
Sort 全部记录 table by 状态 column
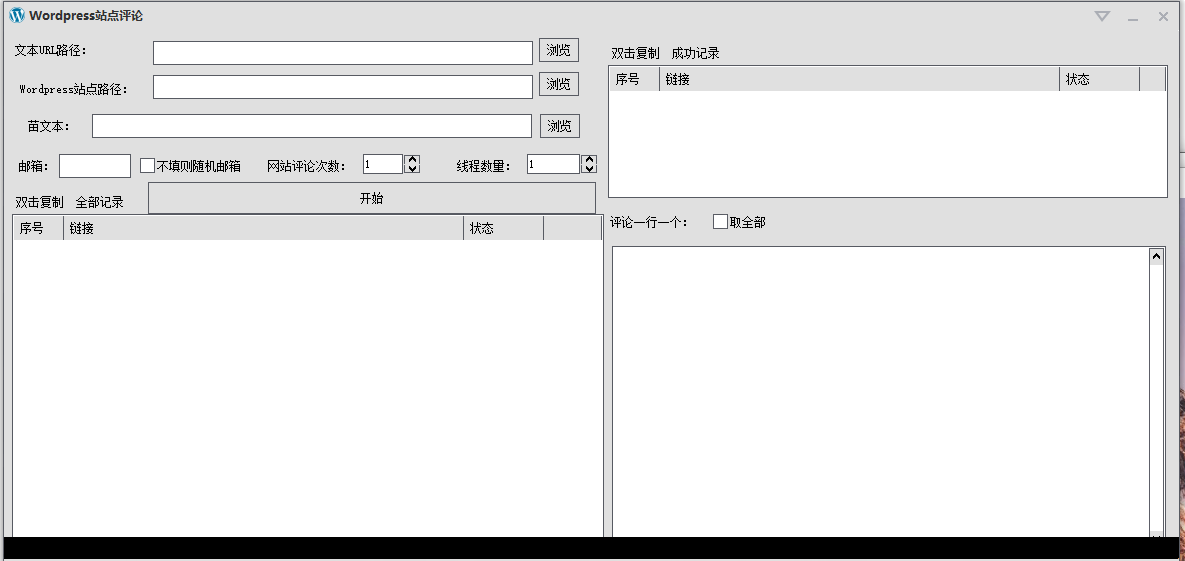point(504,228)
